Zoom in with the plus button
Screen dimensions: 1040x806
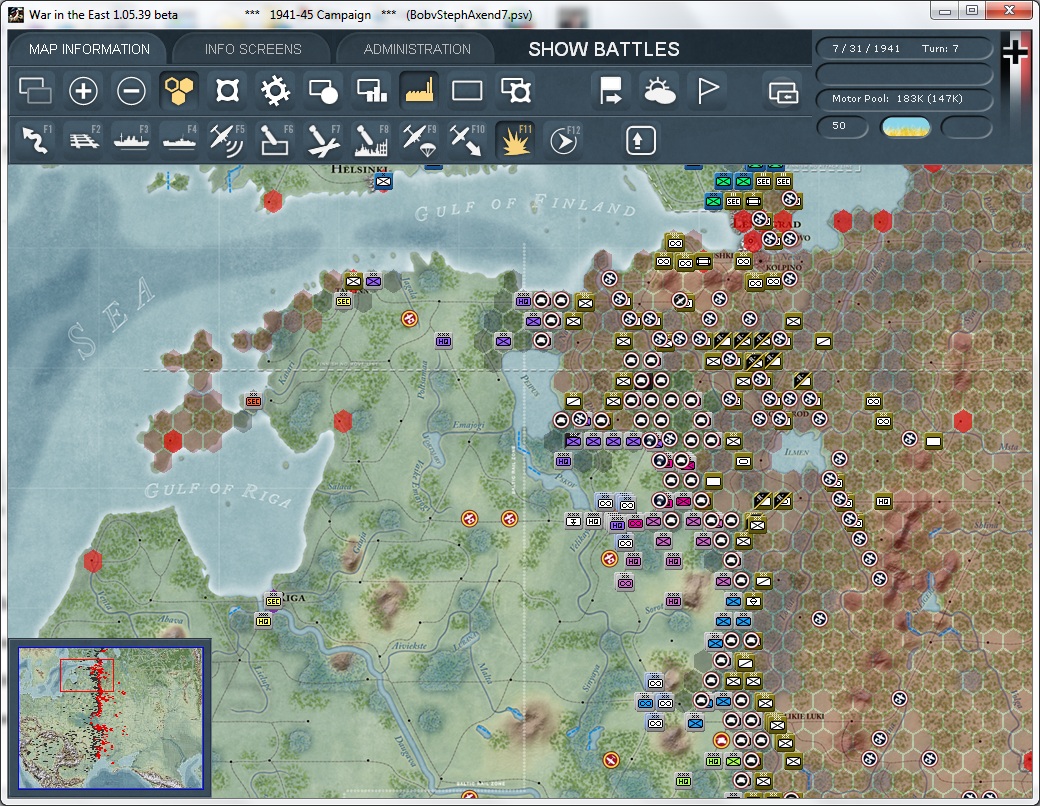(x=83, y=91)
